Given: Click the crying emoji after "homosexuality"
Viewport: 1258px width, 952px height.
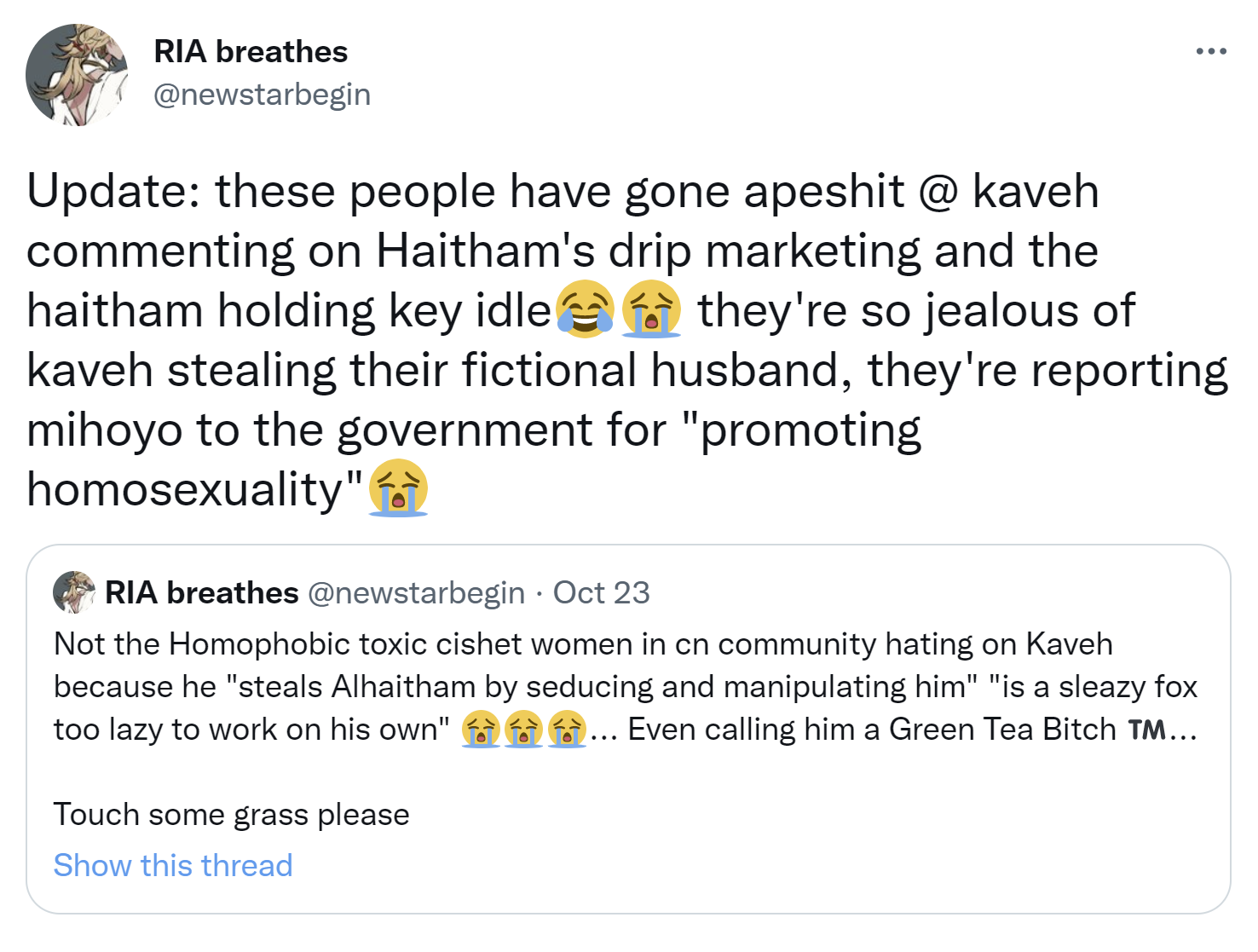Looking at the screenshot, I should click(x=398, y=488).
